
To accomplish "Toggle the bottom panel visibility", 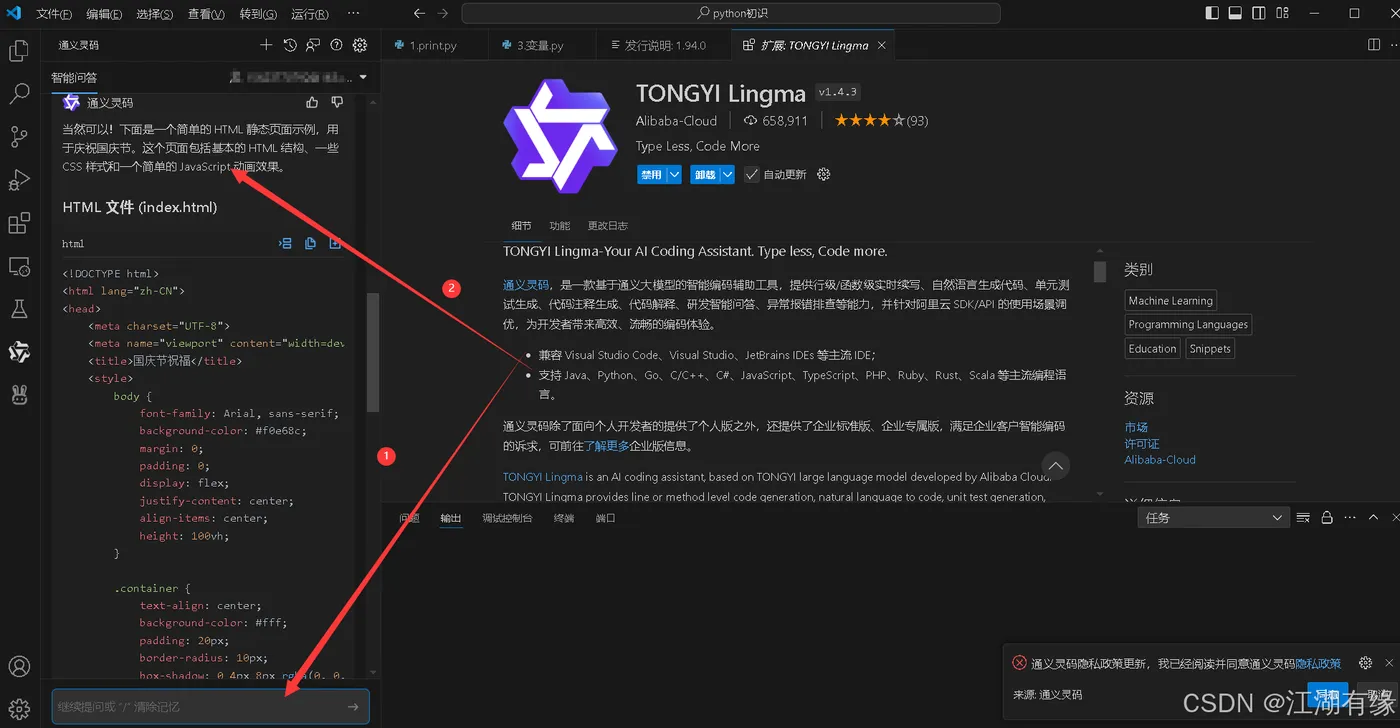I will 1235,13.
